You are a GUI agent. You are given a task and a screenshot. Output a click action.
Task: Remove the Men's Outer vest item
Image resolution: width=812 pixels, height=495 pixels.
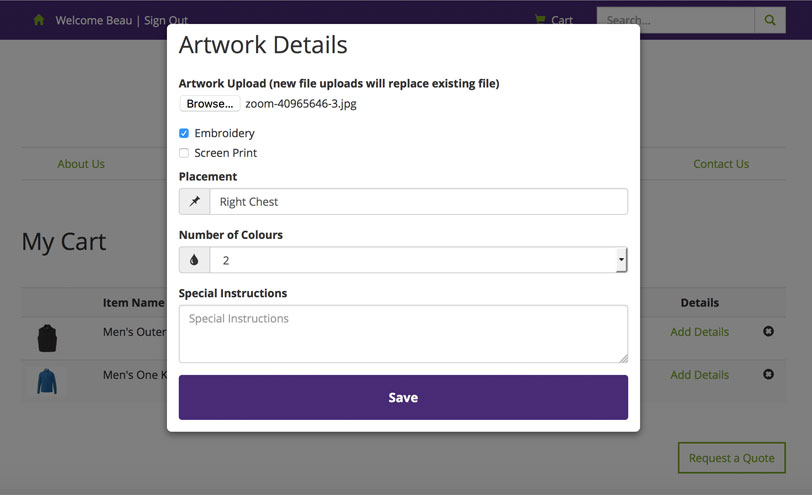pos(768,331)
